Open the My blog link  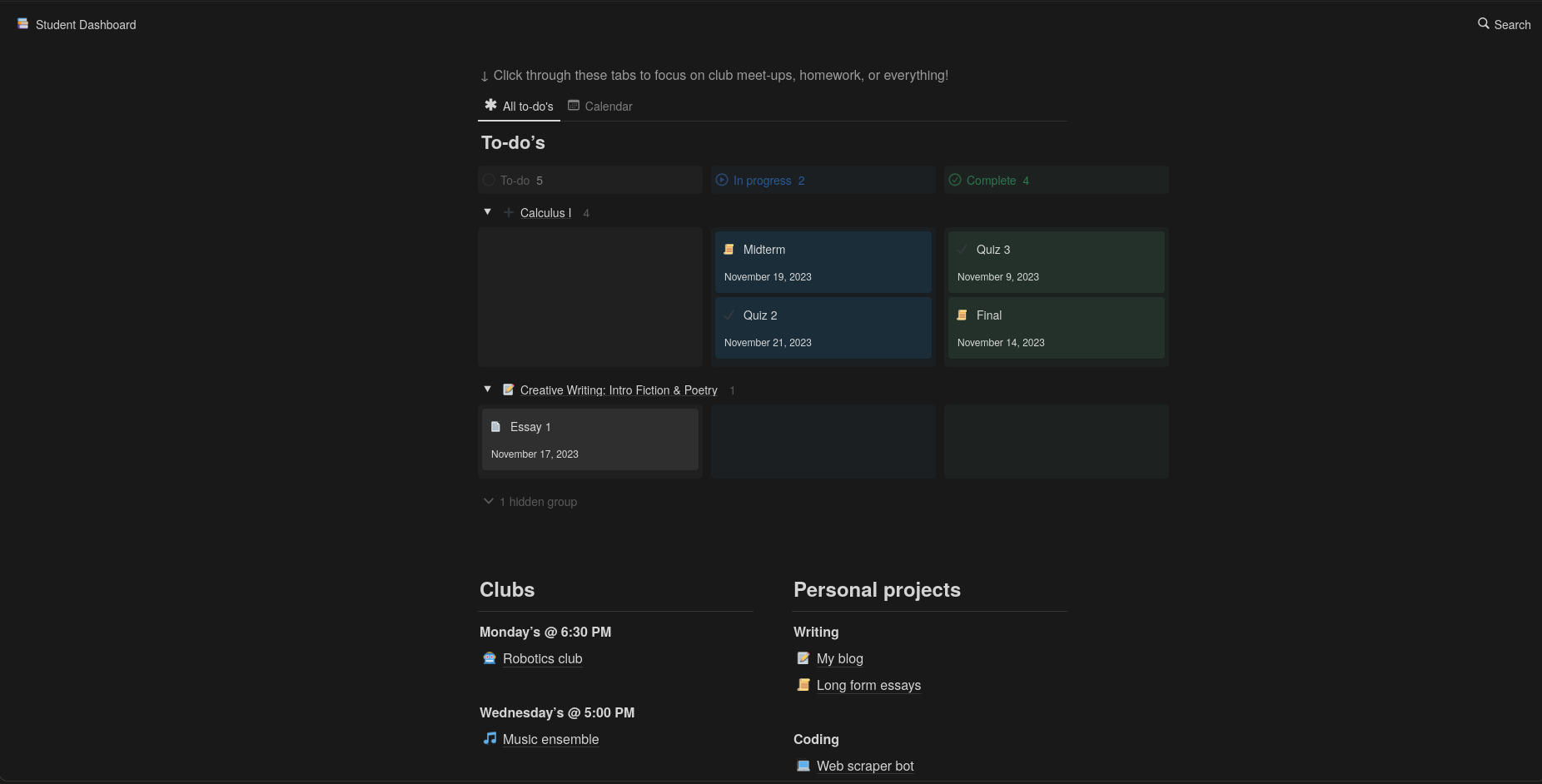pos(840,658)
